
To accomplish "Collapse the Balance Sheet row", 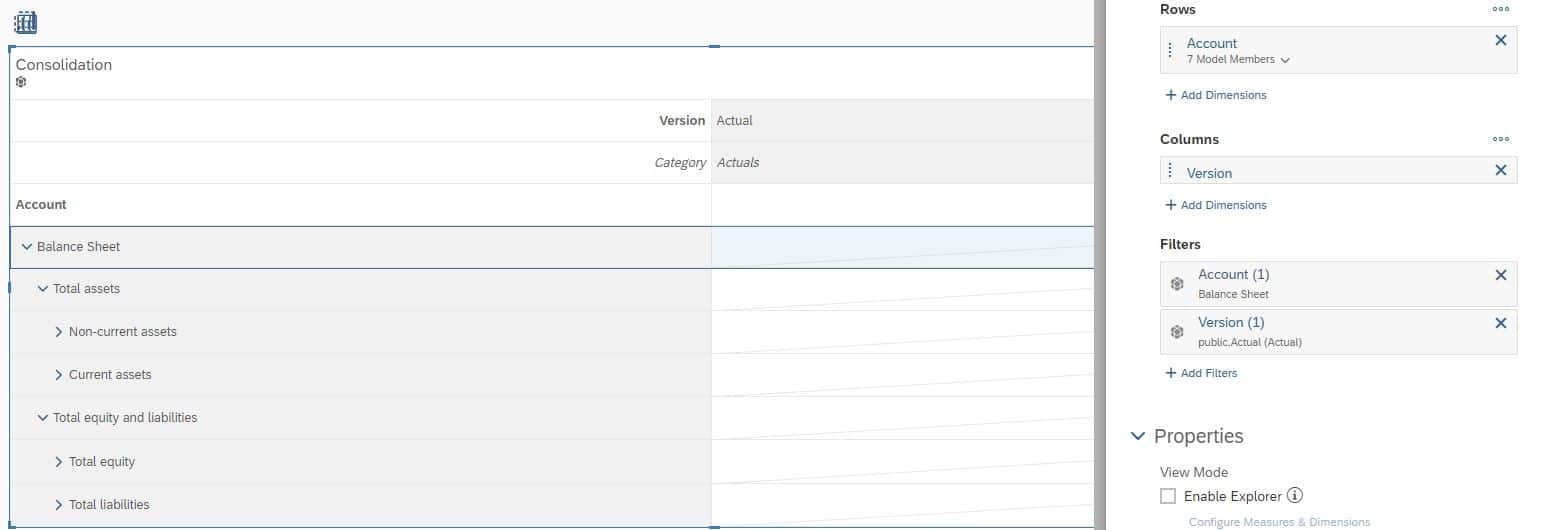I will [x=26, y=247].
